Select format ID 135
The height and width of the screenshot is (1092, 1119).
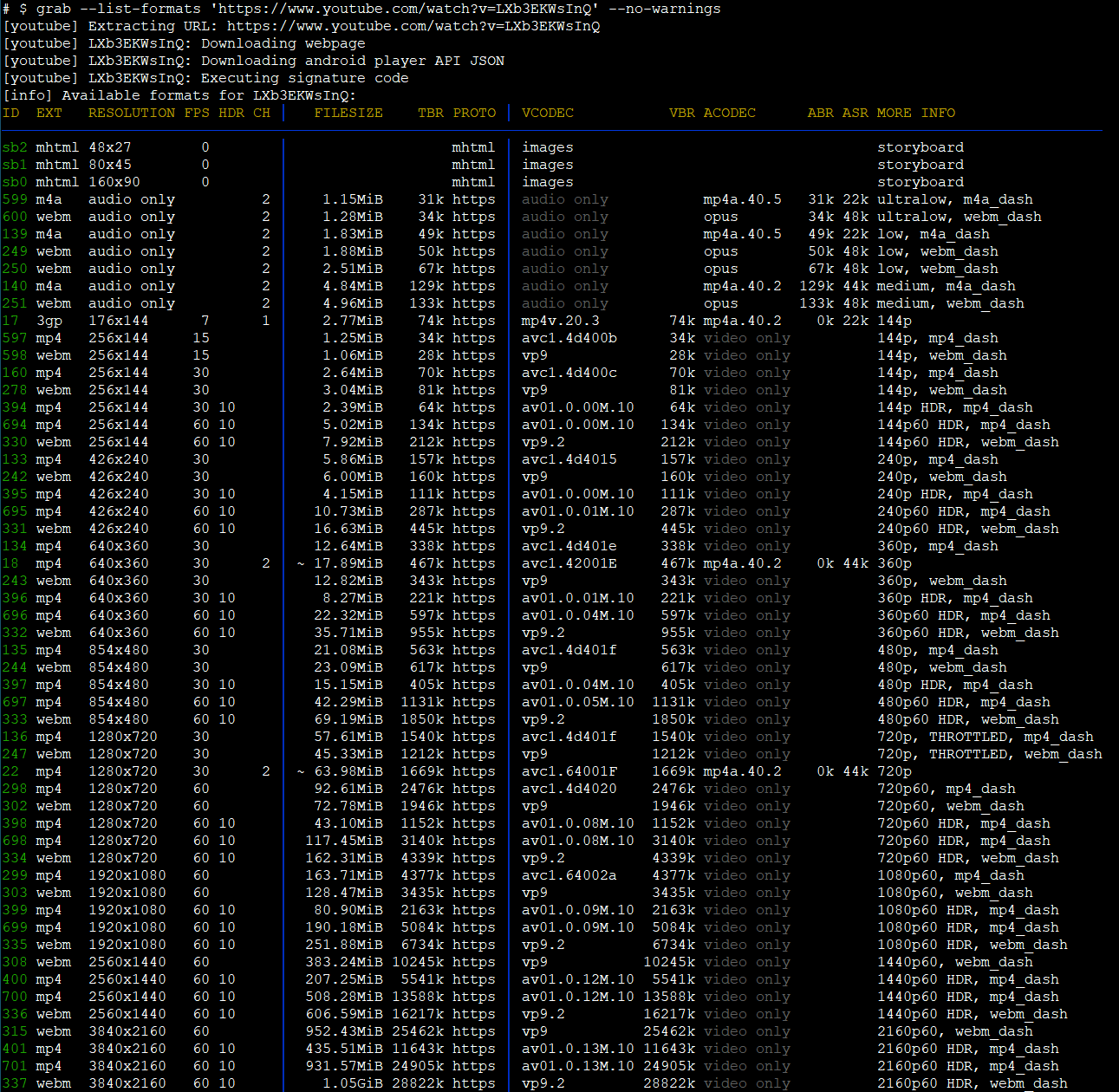coord(15,650)
